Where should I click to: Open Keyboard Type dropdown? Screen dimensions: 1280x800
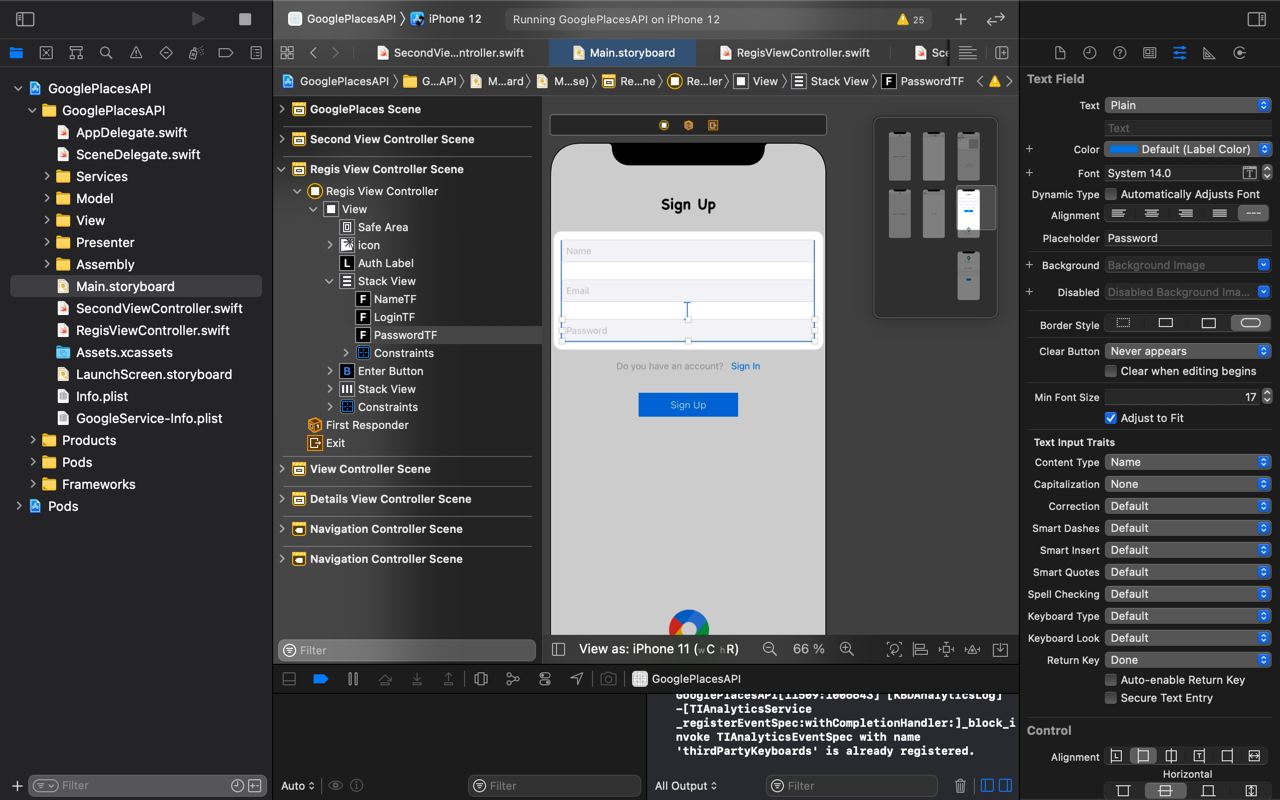pyautogui.click(x=1188, y=616)
